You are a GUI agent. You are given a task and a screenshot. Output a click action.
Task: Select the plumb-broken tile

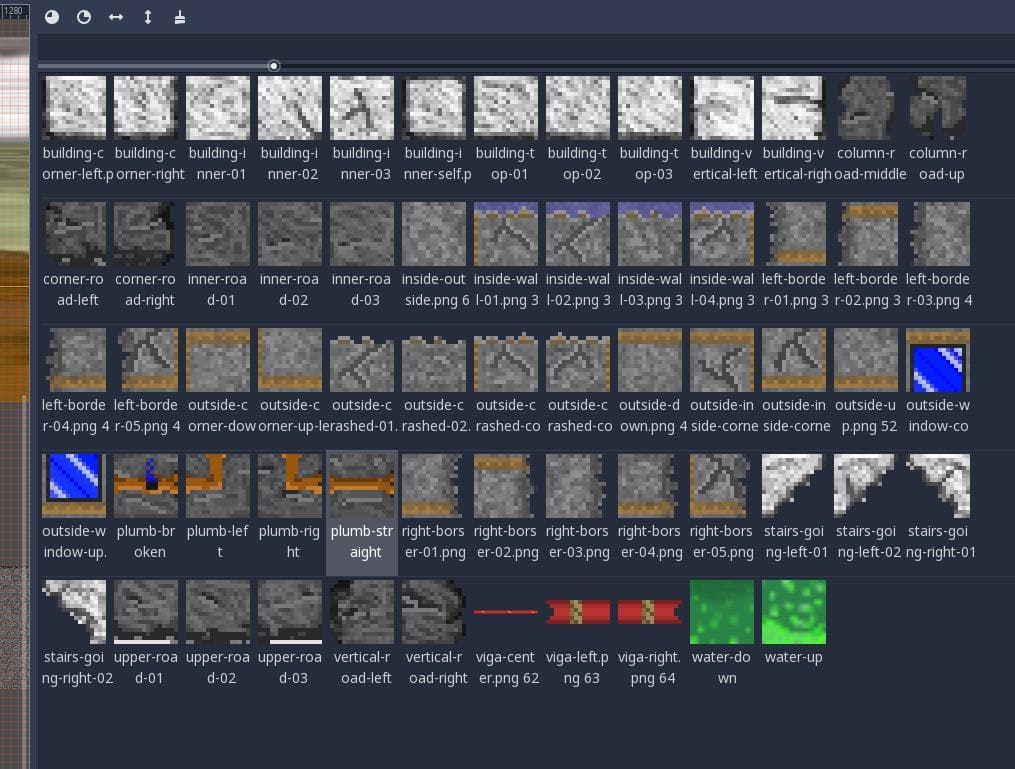click(x=146, y=507)
